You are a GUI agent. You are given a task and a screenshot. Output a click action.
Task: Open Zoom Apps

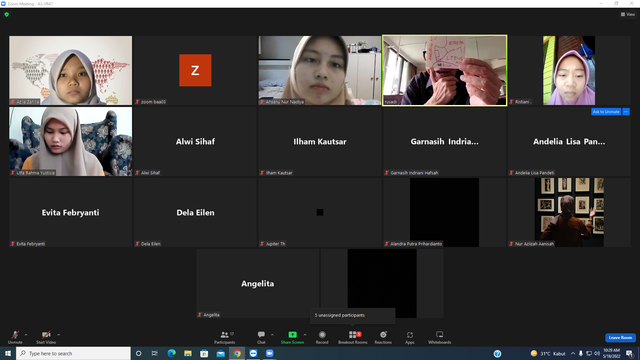click(410, 337)
